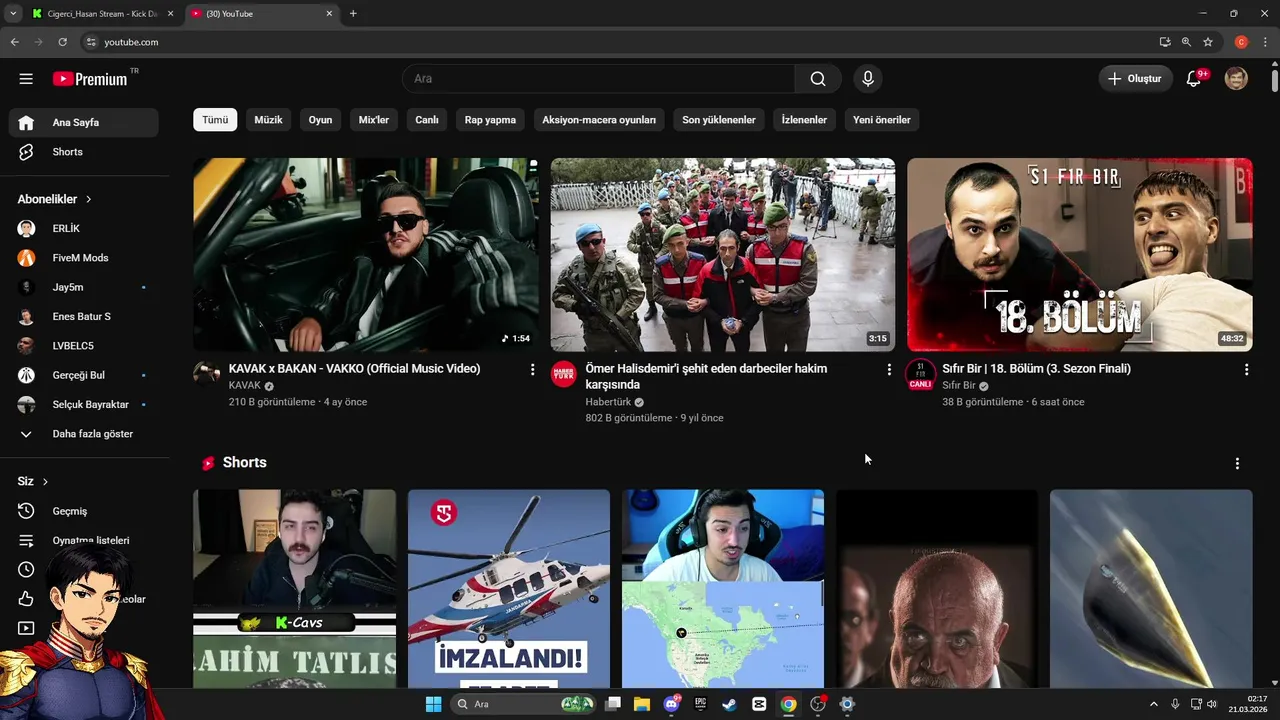
Task: Open the Chrome tab search dropdown
Action: click(12, 14)
